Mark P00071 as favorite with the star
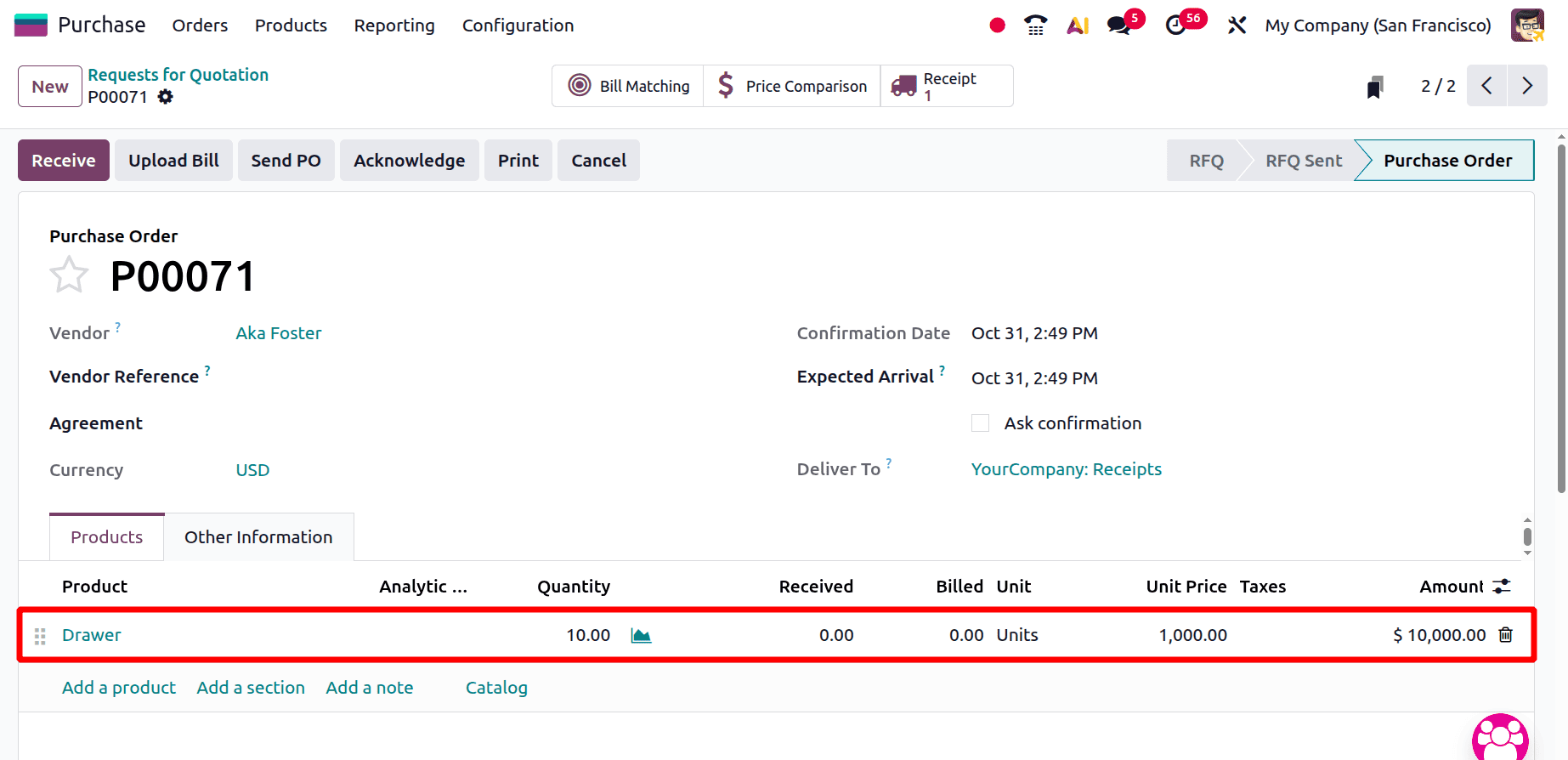The image size is (1568, 760). pyautogui.click(x=70, y=274)
